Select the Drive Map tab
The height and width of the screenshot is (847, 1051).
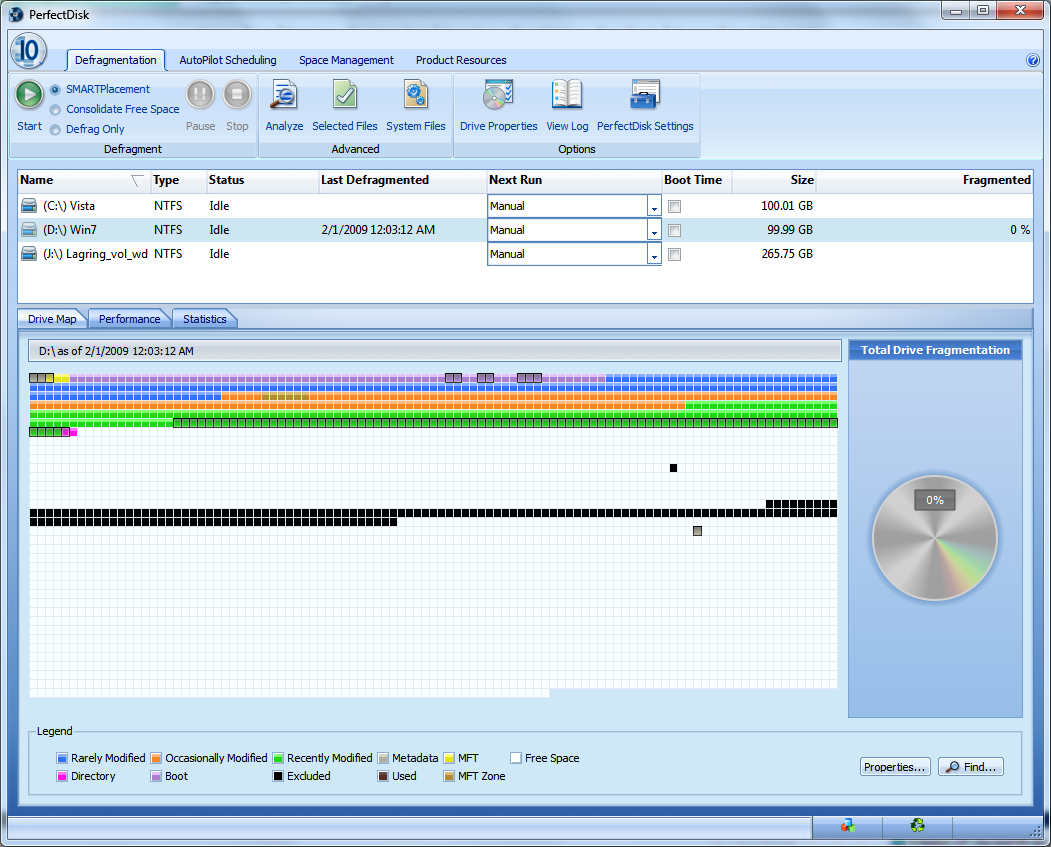click(x=52, y=319)
